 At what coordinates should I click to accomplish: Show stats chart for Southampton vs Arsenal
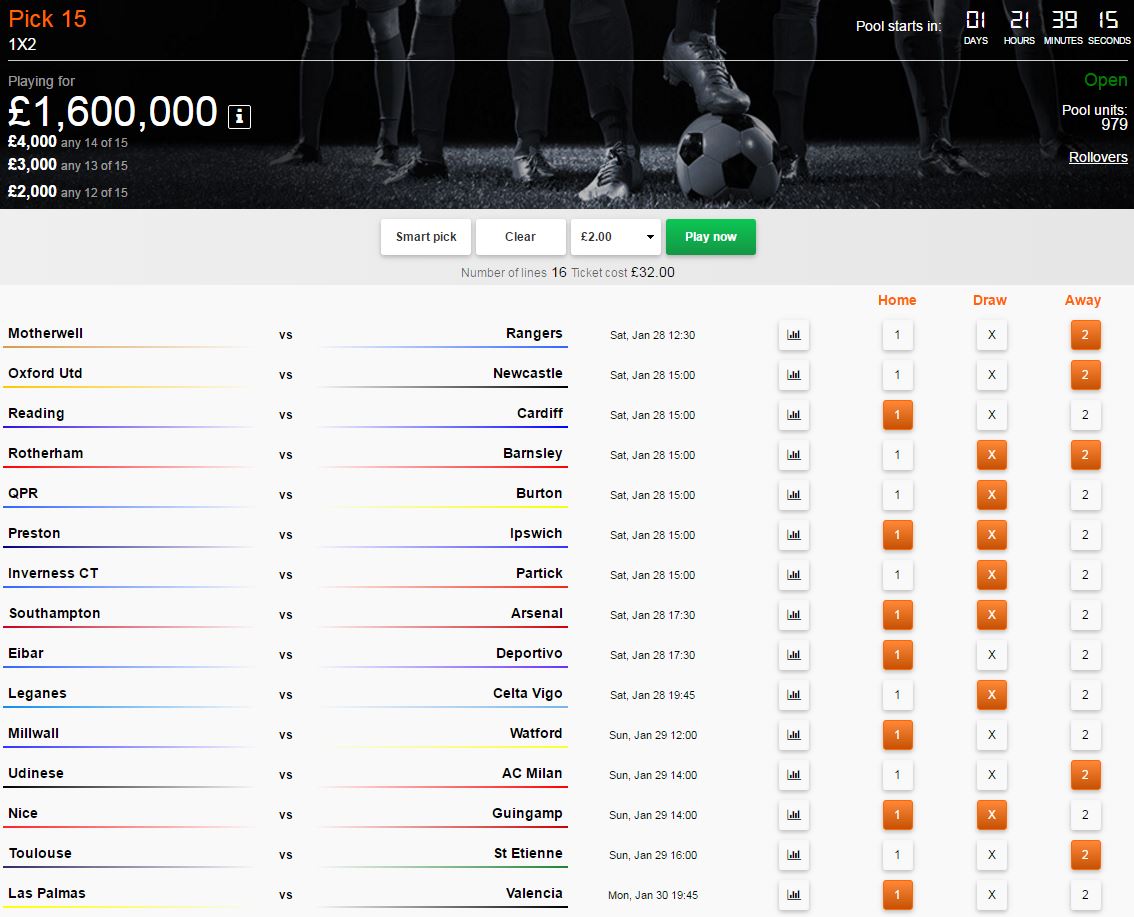794,615
